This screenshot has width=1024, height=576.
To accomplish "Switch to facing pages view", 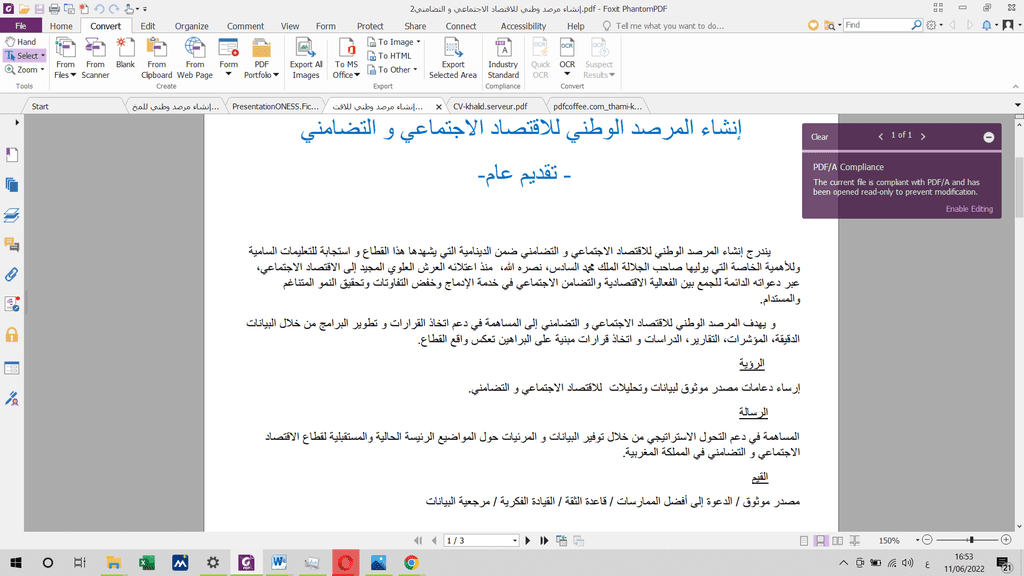I will [837, 541].
